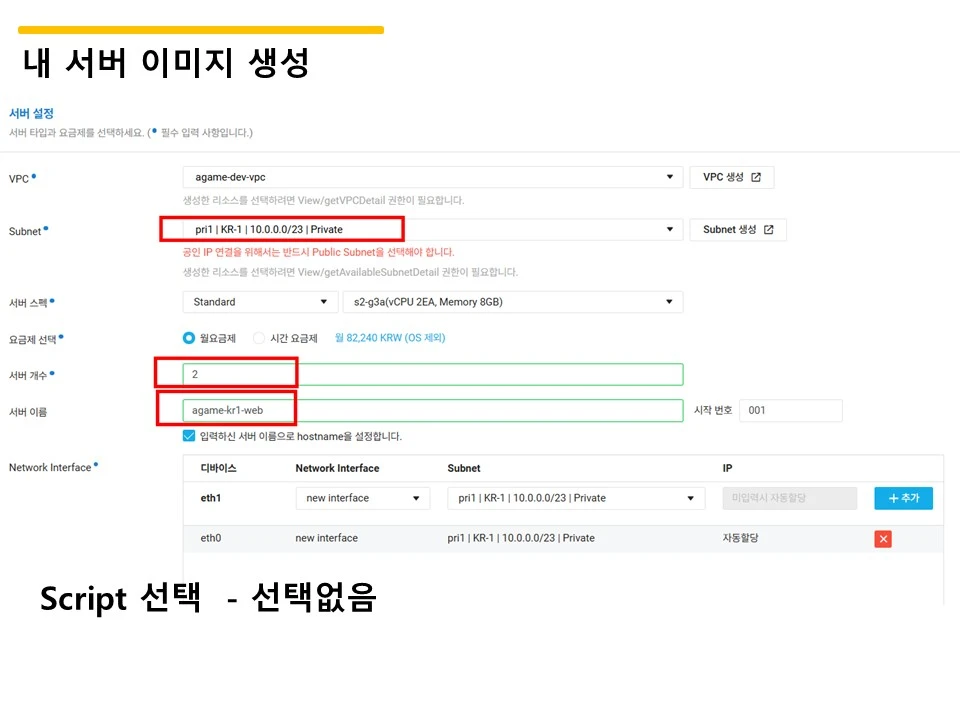Click the plus icon on the 추가 button
Screen dimensions: 960x720
pyautogui.click(x=888, y=497)
